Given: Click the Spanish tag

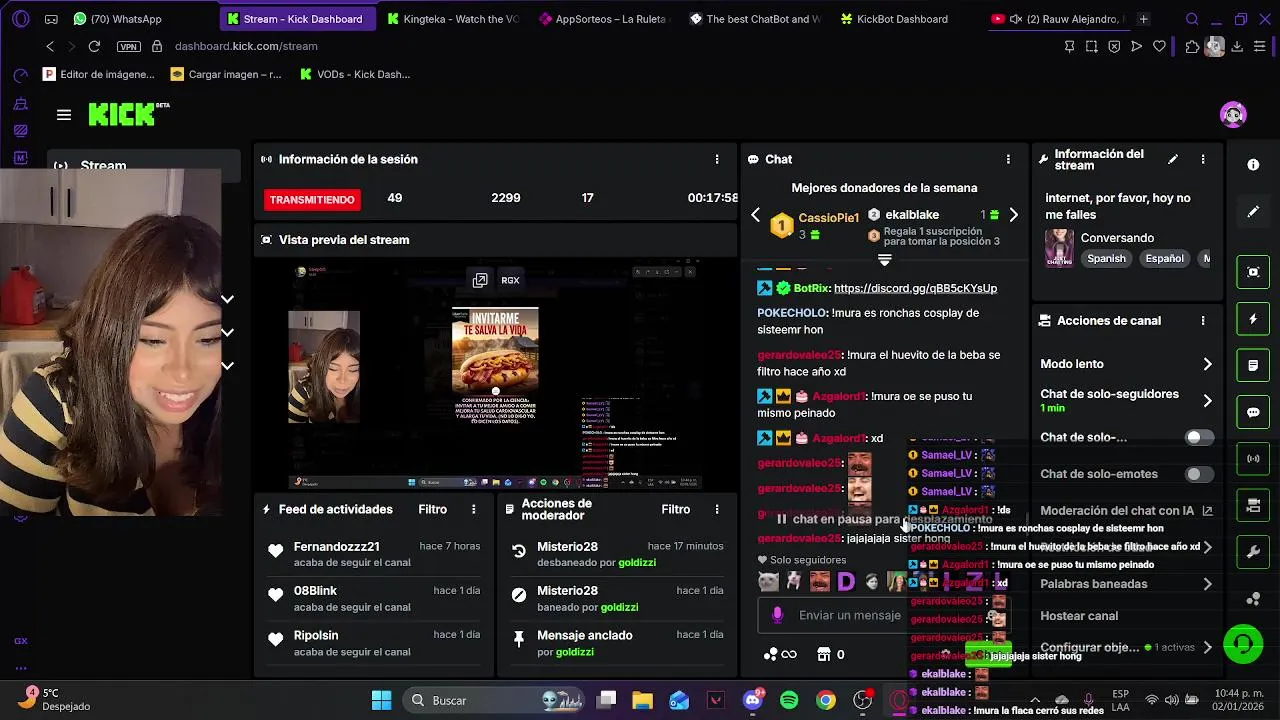Looking at the screenshot, I should [1106, 258].
